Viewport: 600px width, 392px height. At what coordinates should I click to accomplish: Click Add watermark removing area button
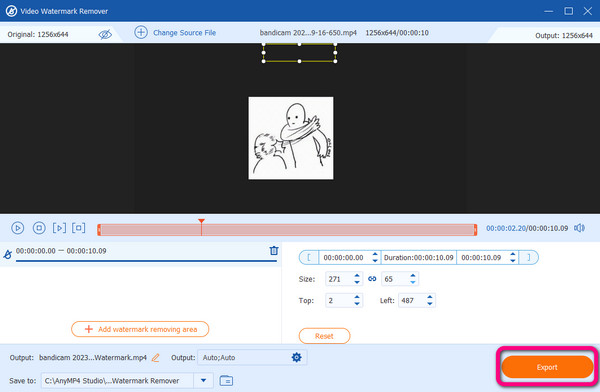coord(140,329)
